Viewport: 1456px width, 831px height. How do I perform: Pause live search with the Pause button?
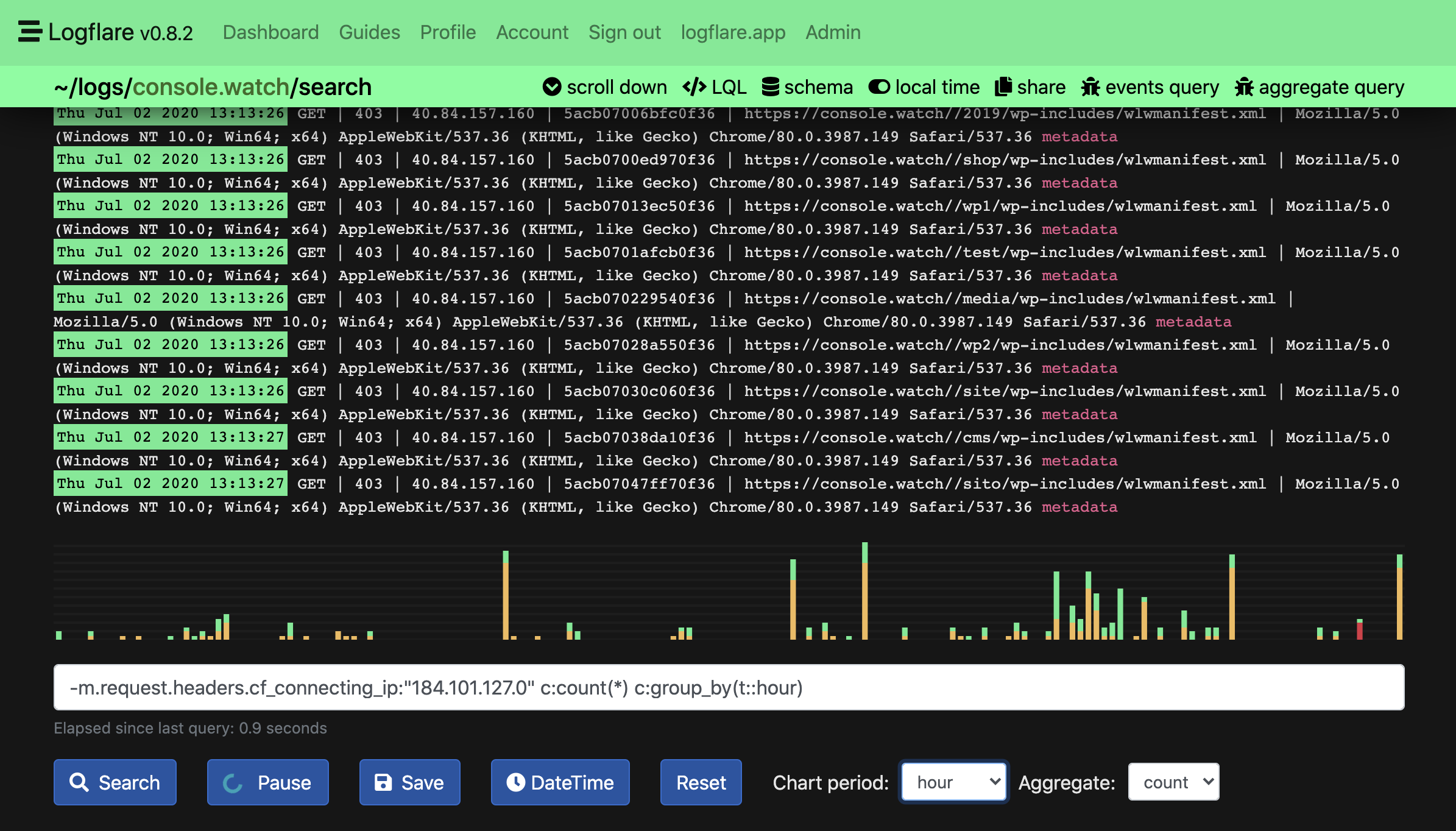tap(267, 782)
